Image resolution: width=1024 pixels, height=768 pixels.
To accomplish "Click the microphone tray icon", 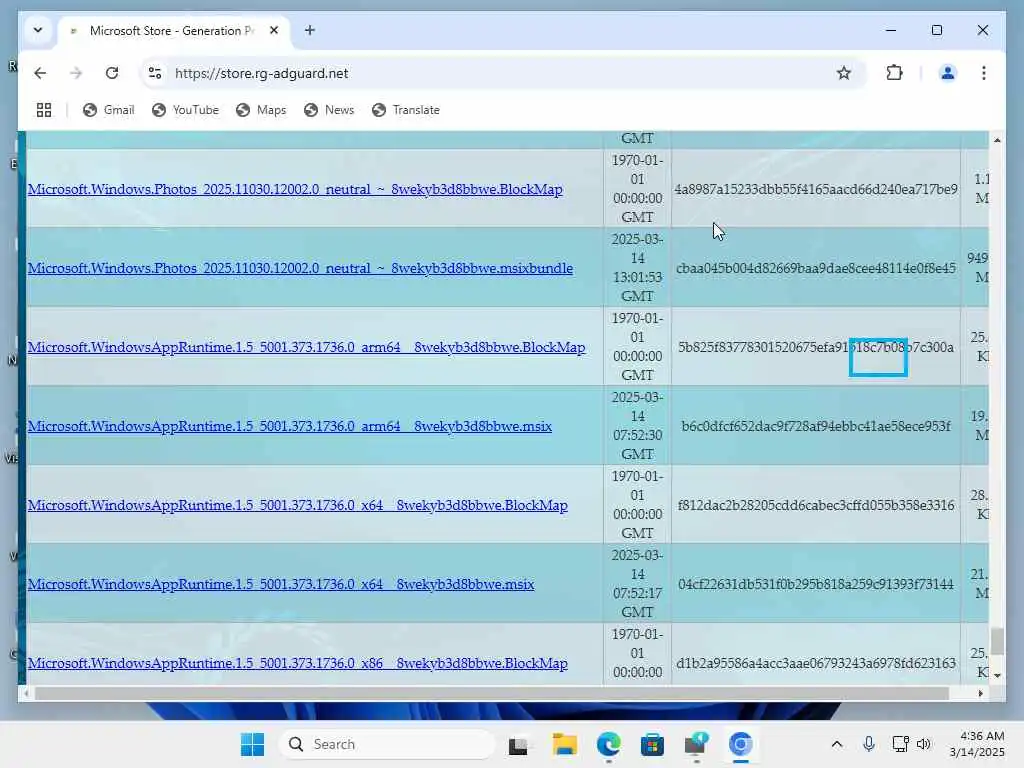I will 869,744.
